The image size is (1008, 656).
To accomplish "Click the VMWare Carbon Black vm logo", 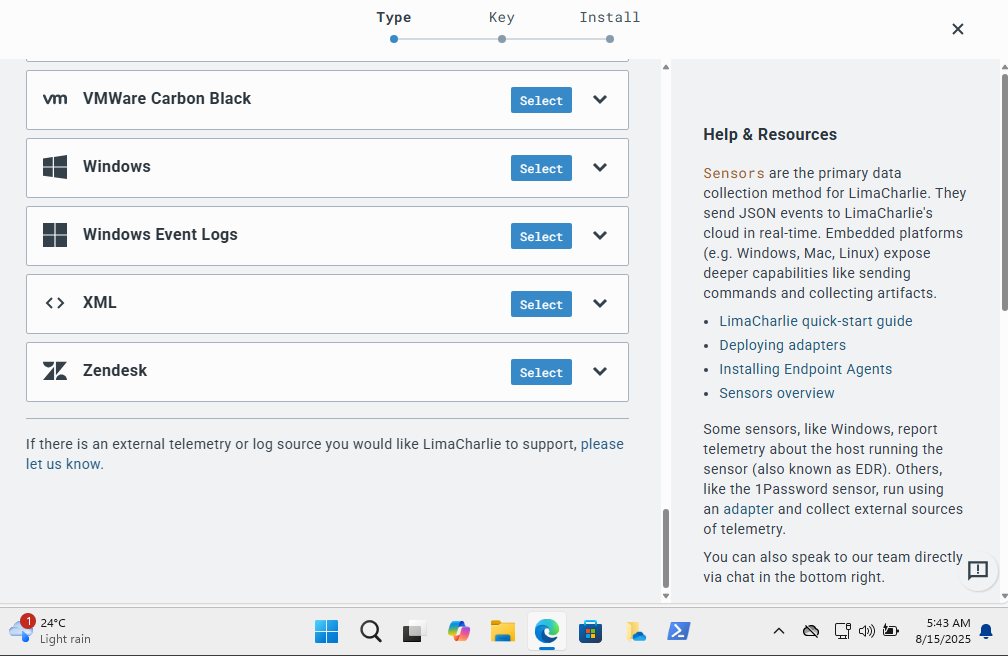I will (55, 99).
